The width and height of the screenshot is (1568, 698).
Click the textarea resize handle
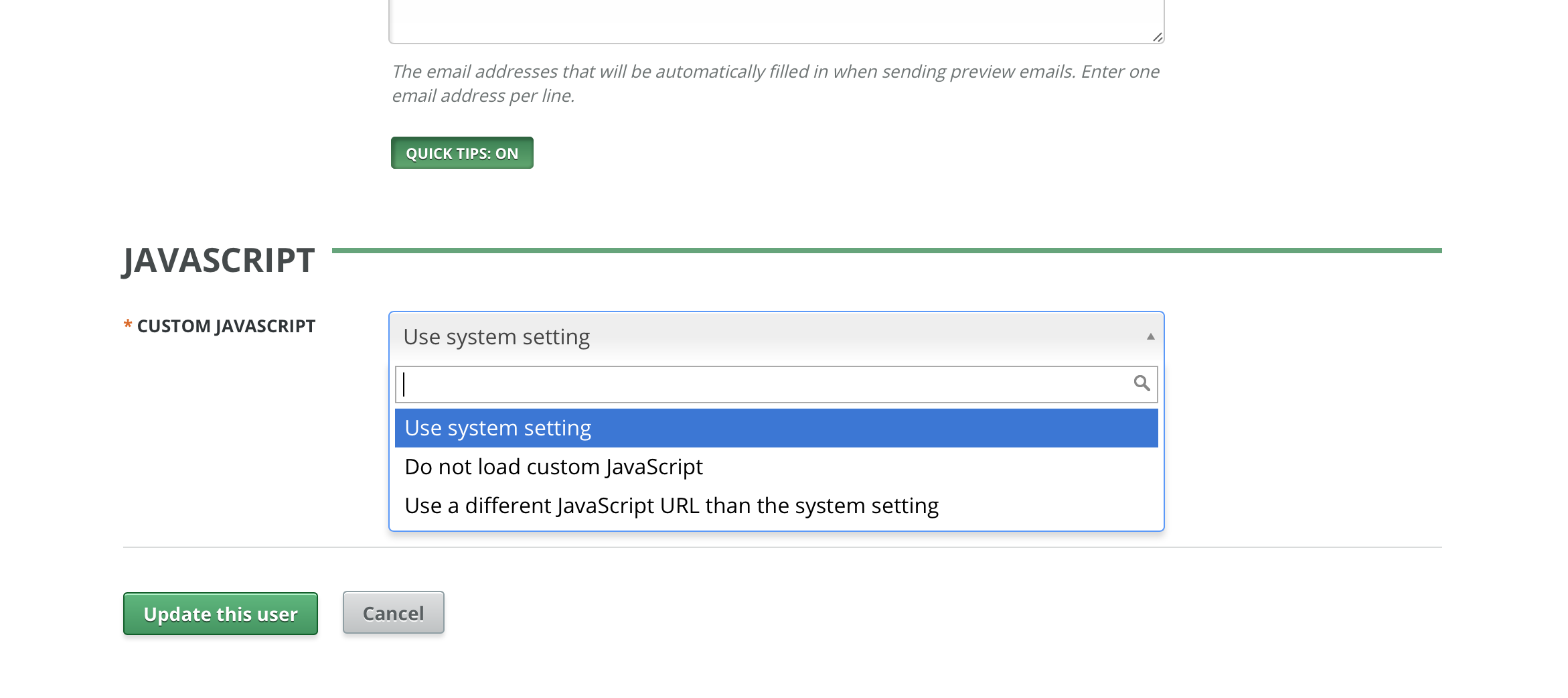click(x=1158, y=38)
